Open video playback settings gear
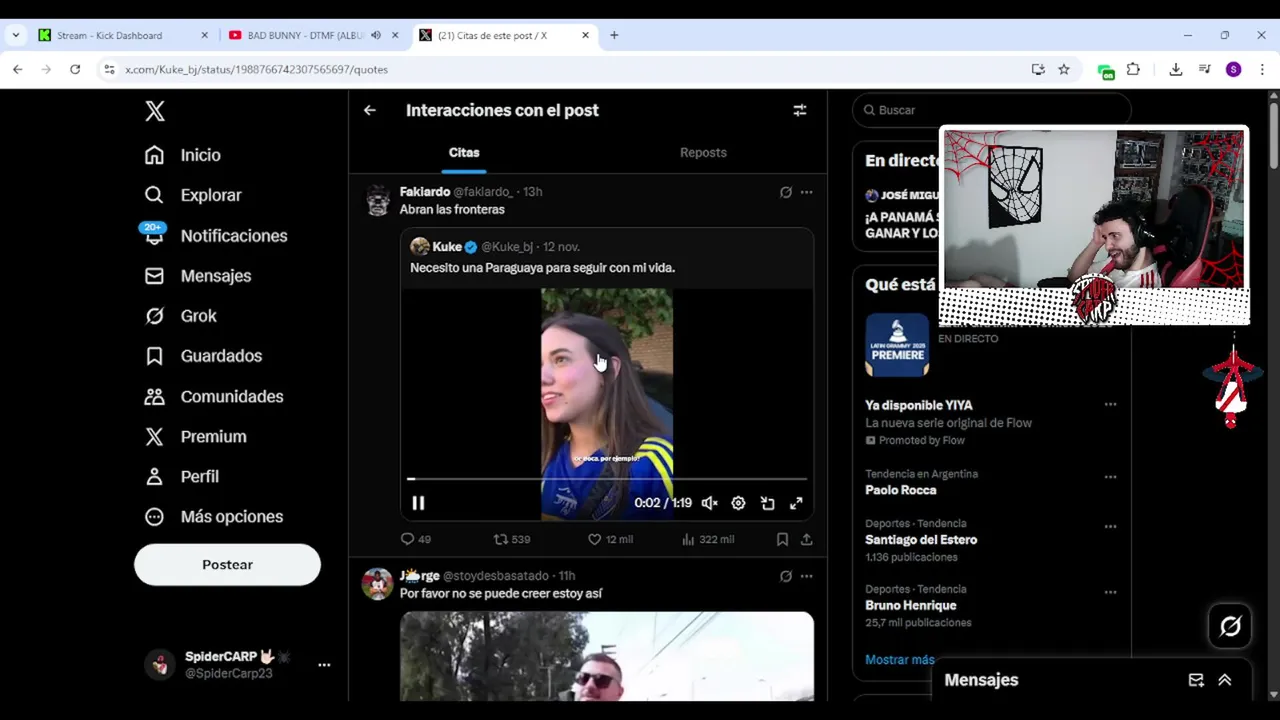1280x720 pixels. pos(738,503)
